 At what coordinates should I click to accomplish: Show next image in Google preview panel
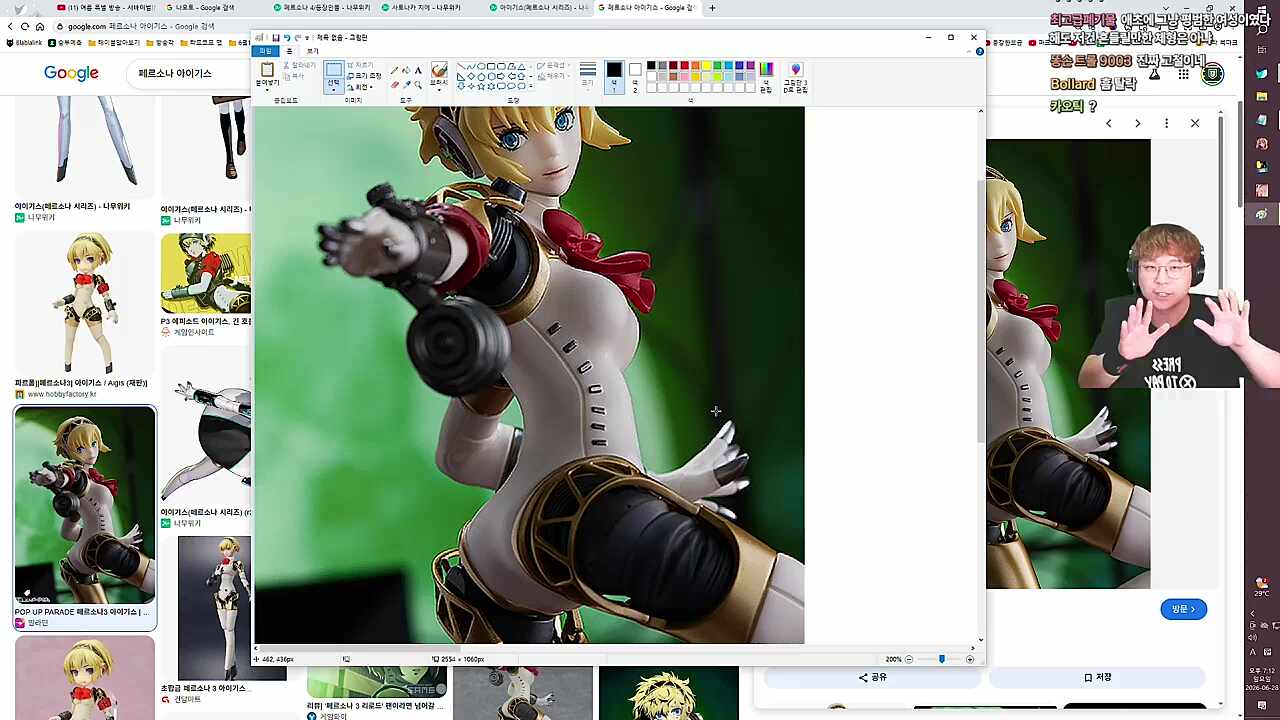1137,123
